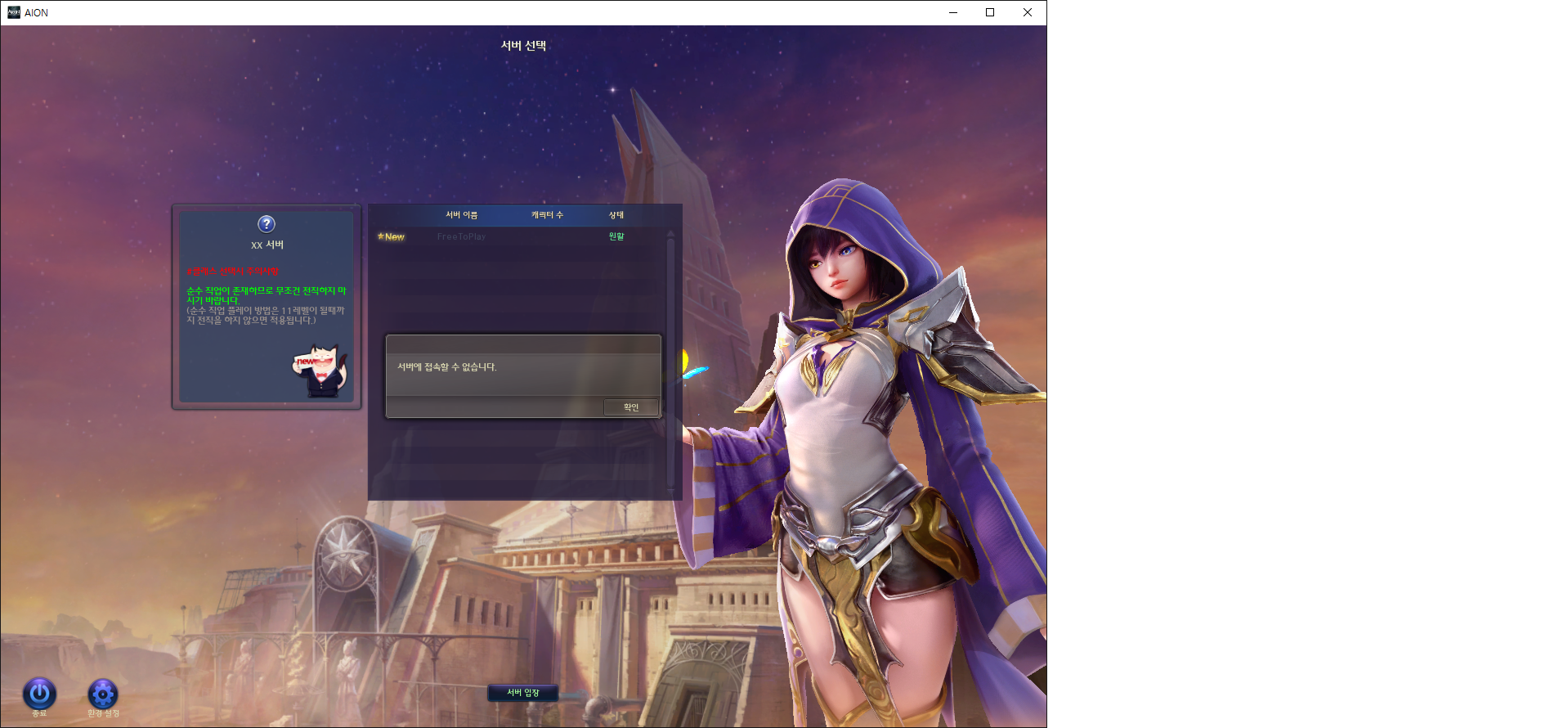Click the server list scrollbar down arrow

tap(670, 489)
